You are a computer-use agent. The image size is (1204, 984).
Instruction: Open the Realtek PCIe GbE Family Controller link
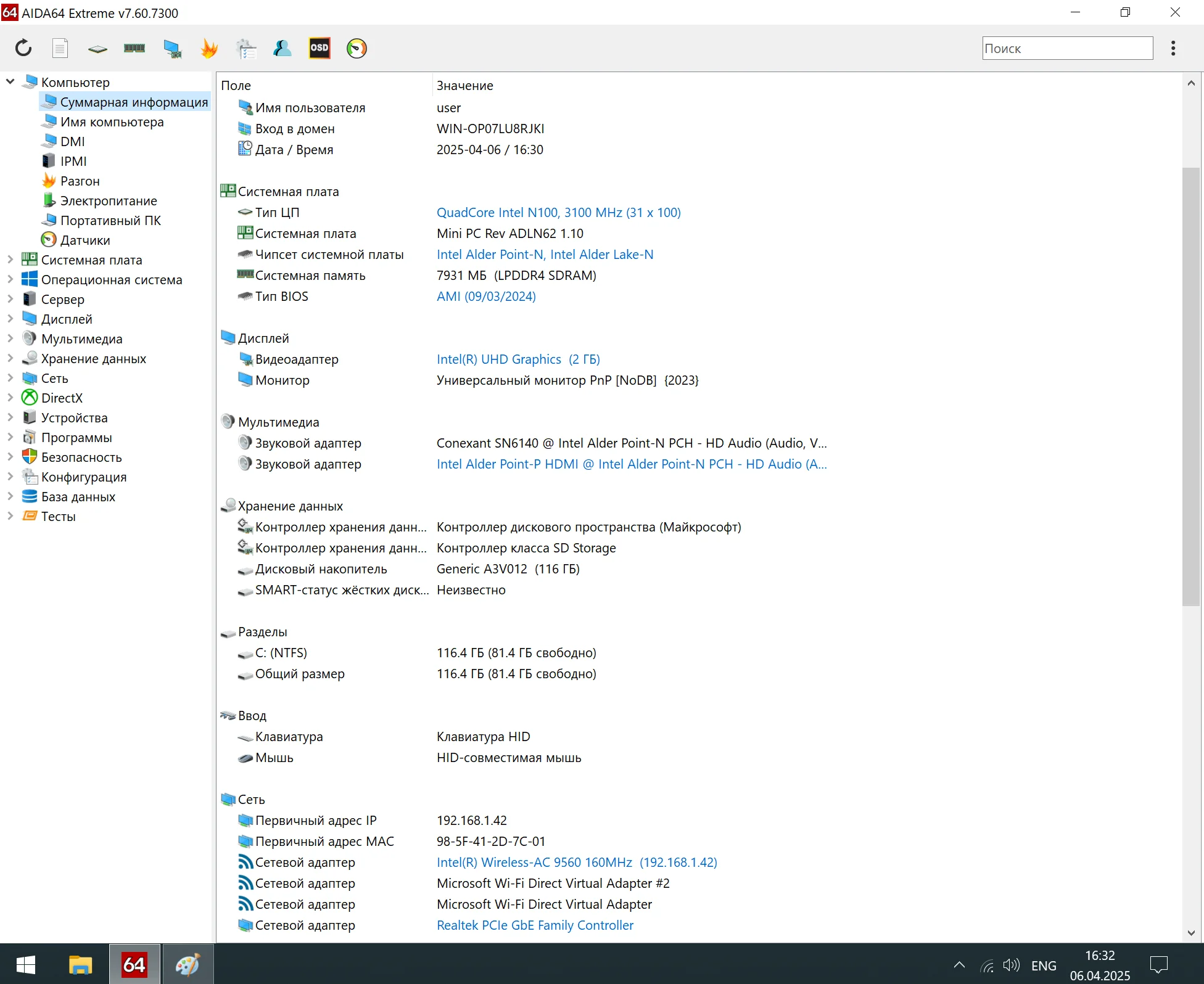click(x=535, y=925)
